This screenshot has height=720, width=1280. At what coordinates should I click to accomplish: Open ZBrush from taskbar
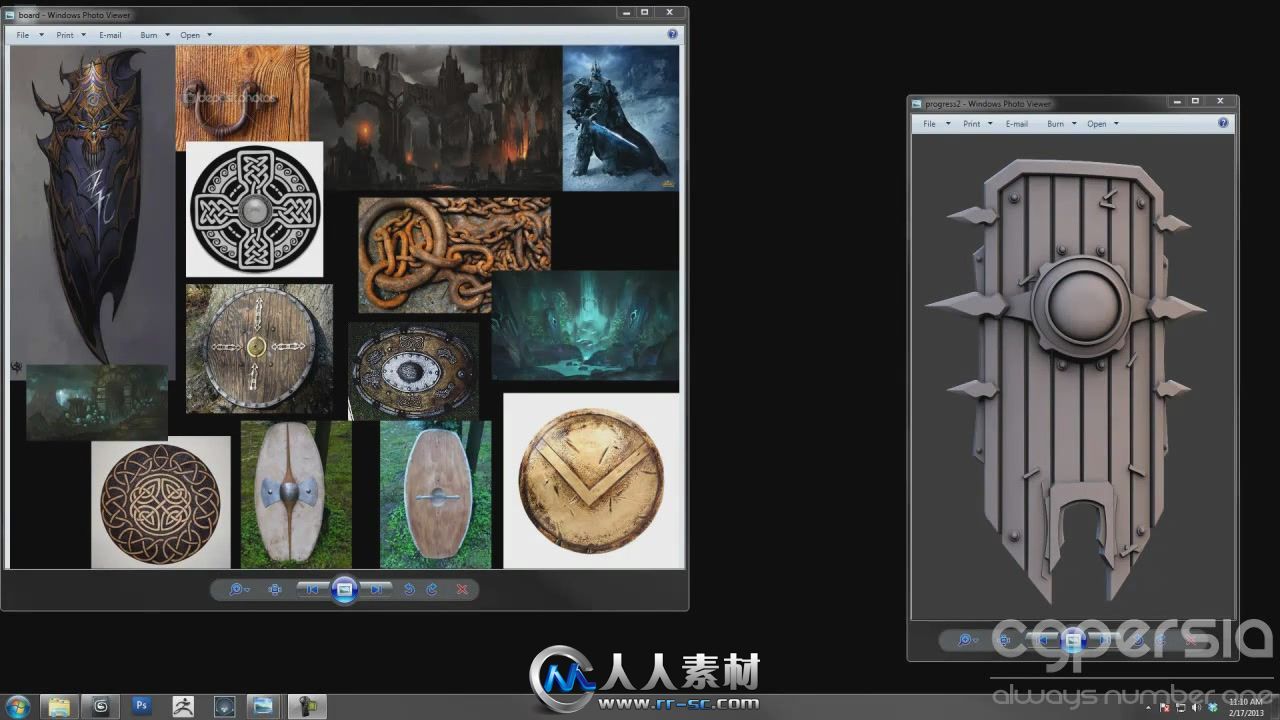tap(182, 706)
